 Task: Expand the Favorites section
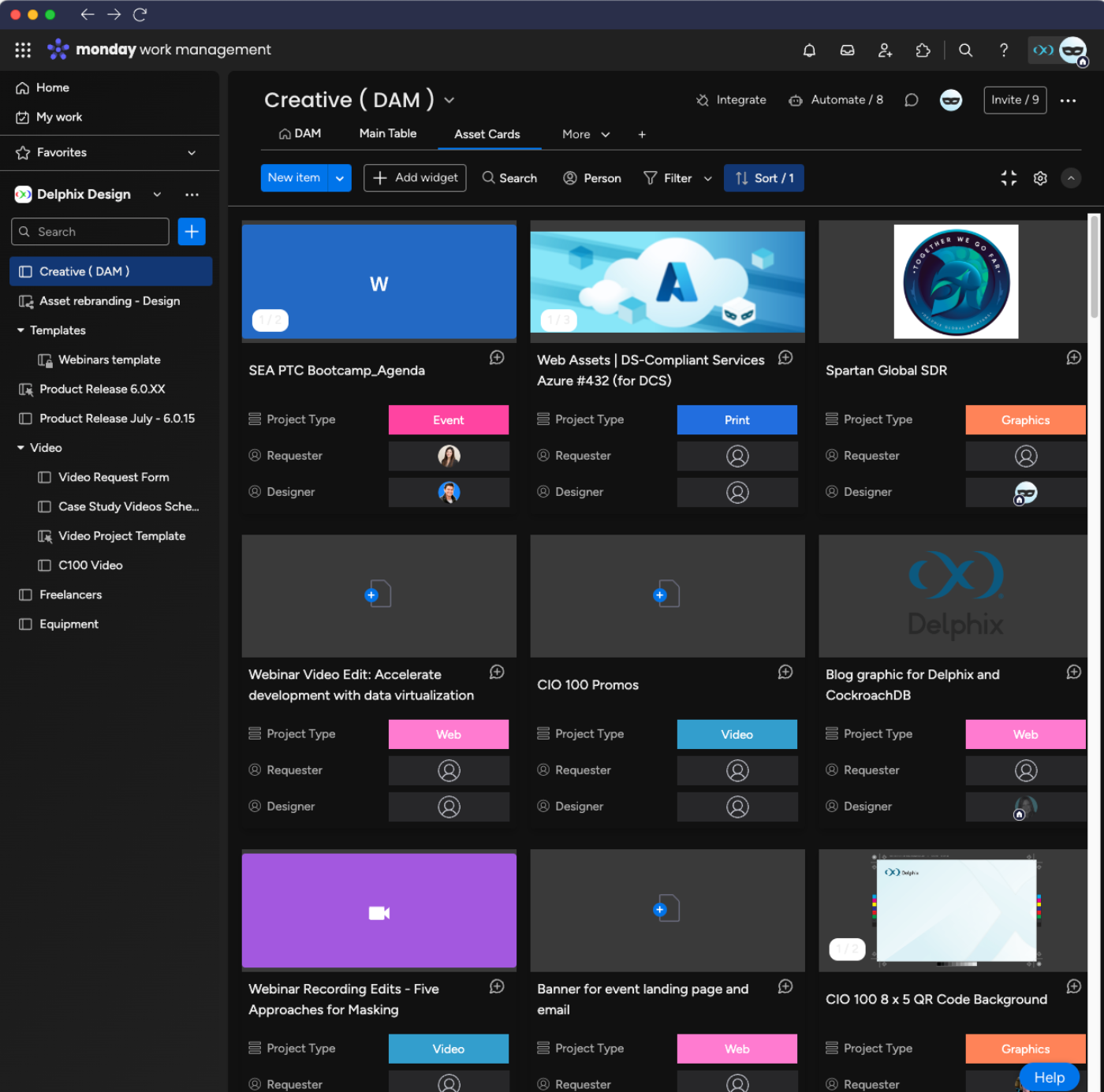coord(192,153)
